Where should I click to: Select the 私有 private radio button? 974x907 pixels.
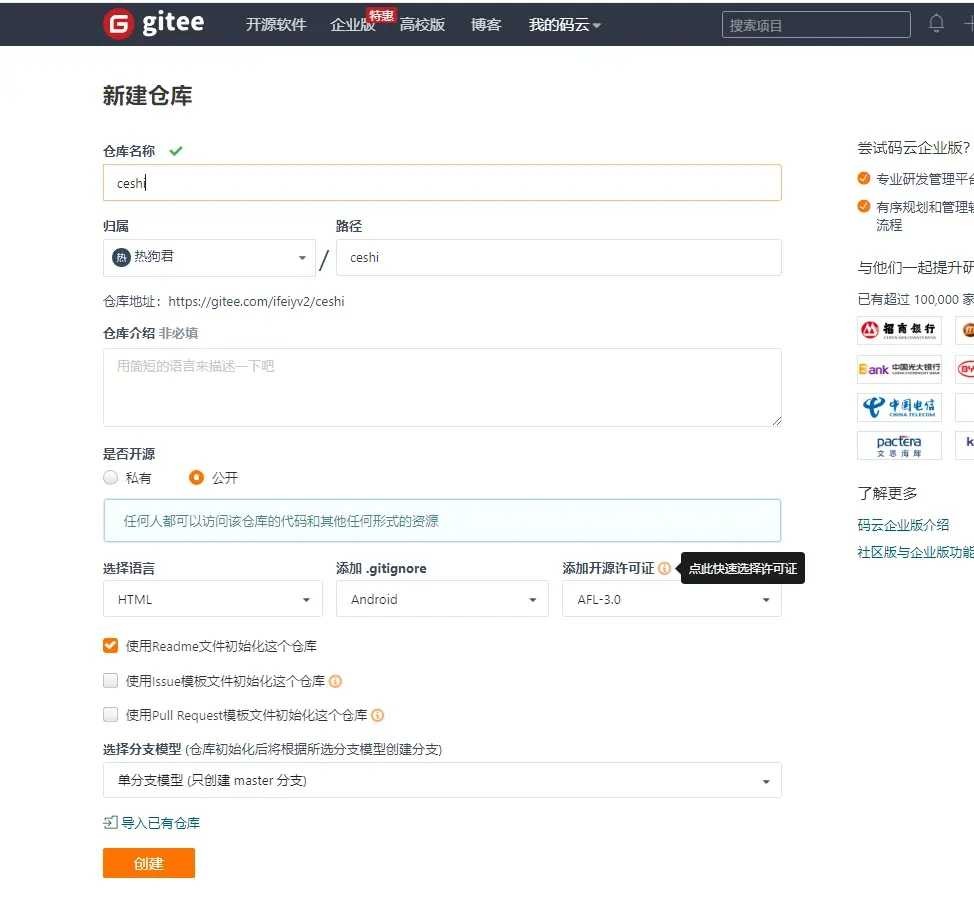(x=111, y=478)
